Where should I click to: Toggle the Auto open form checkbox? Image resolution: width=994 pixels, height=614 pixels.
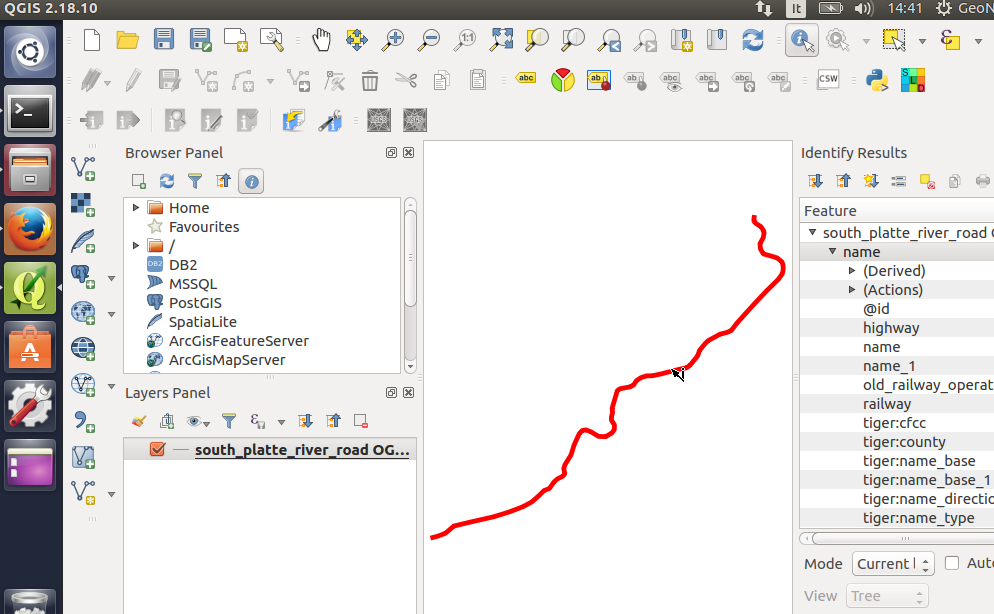coord(952,563)
